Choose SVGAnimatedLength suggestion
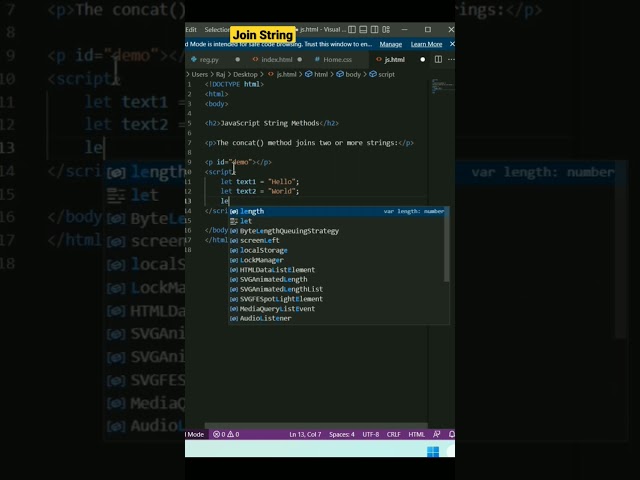Viewport: 640px width, 480px height. (338, 280)
